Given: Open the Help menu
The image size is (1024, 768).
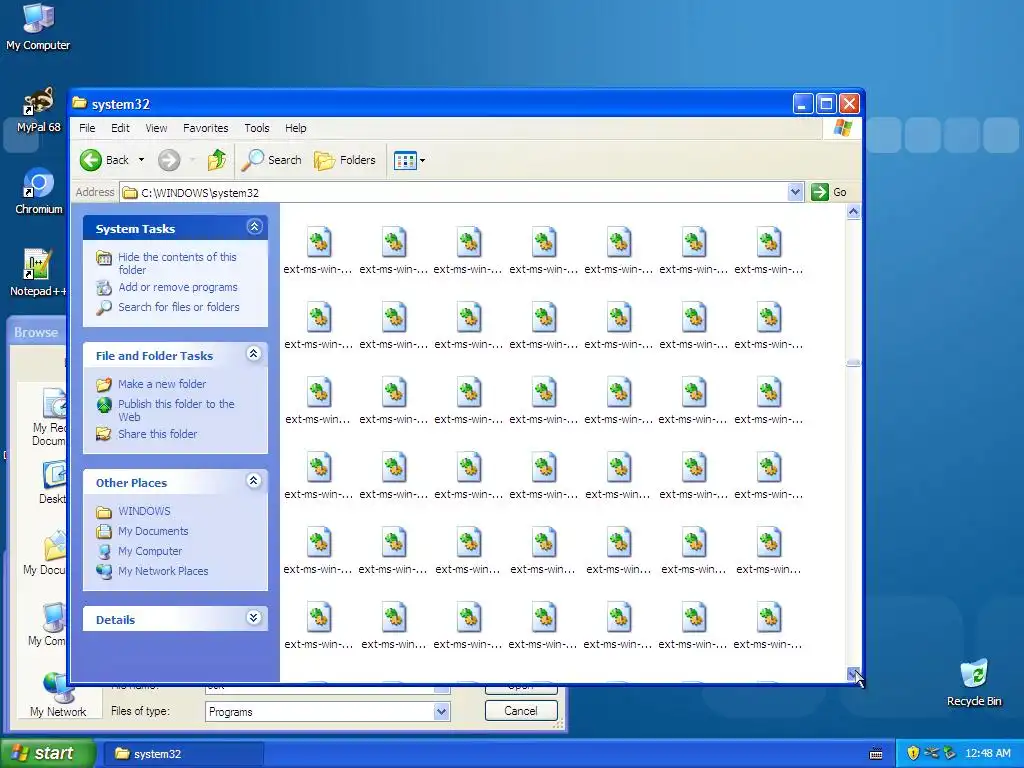Looking at the screenshot, I should (295, 128).
